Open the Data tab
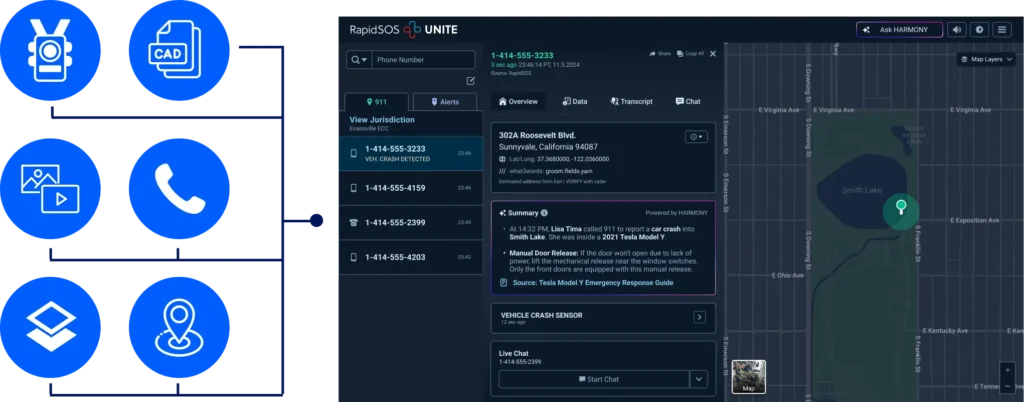Screen dimensions: 1024x402 [x=575, y=101]
